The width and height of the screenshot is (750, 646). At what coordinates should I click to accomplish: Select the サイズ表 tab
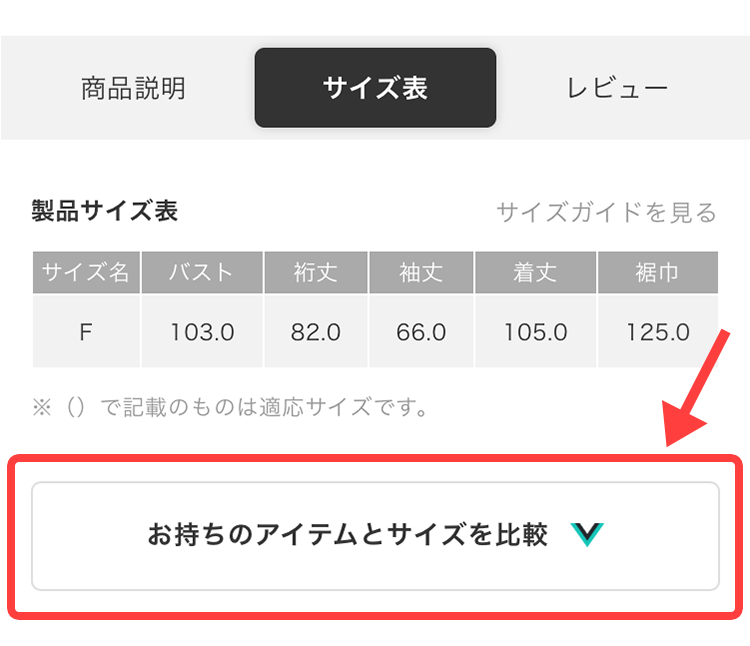pyautogui.click(x=375, y=88)
